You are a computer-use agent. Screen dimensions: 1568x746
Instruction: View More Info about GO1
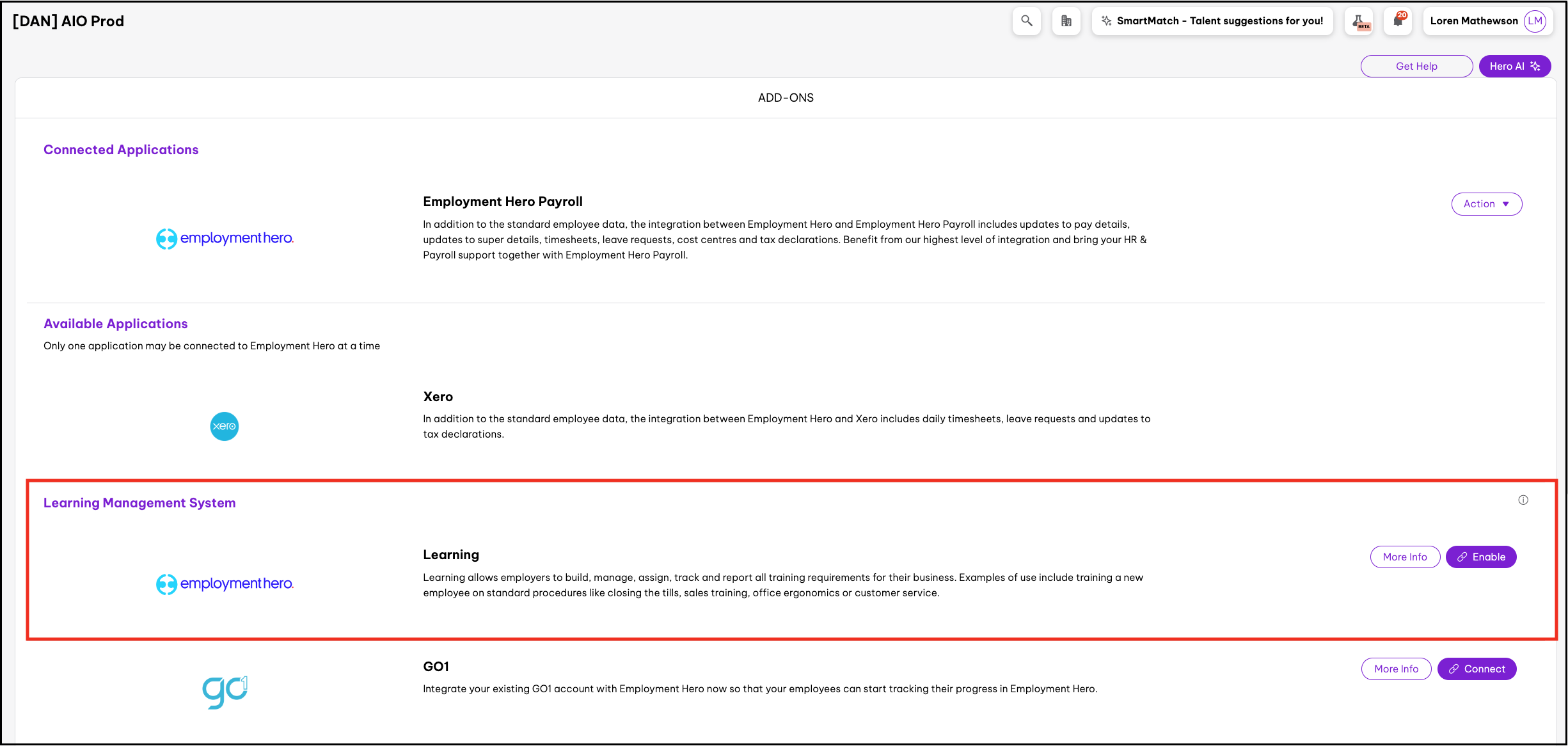coord(1397,669)
